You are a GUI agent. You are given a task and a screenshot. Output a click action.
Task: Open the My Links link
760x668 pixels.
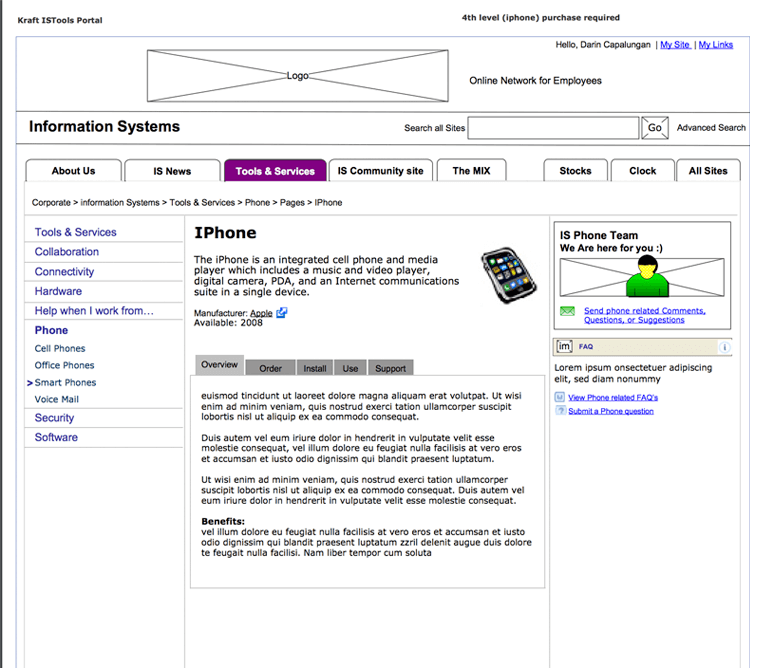click(715, 45)
